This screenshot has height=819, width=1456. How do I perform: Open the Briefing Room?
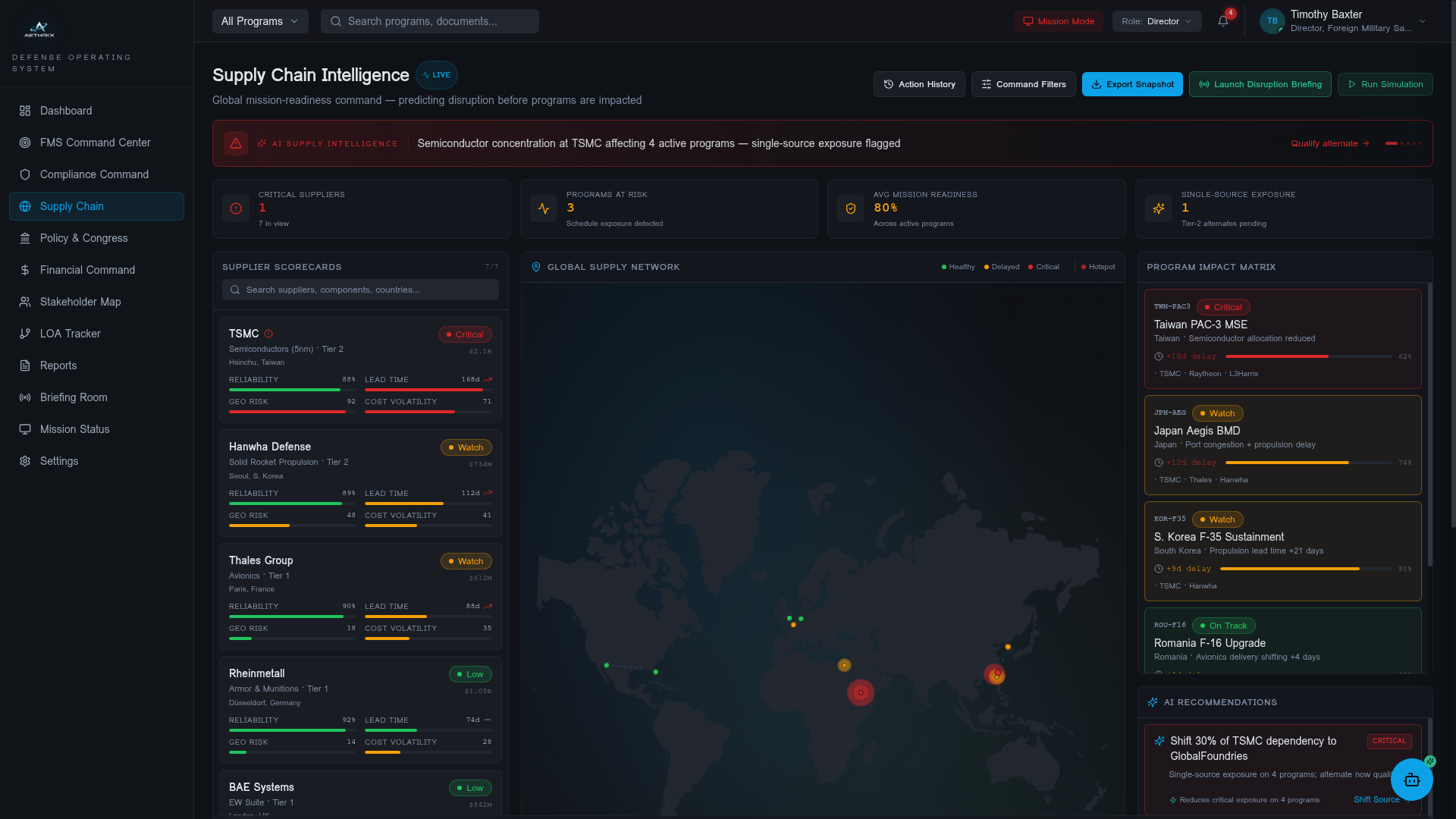(96, 397)
